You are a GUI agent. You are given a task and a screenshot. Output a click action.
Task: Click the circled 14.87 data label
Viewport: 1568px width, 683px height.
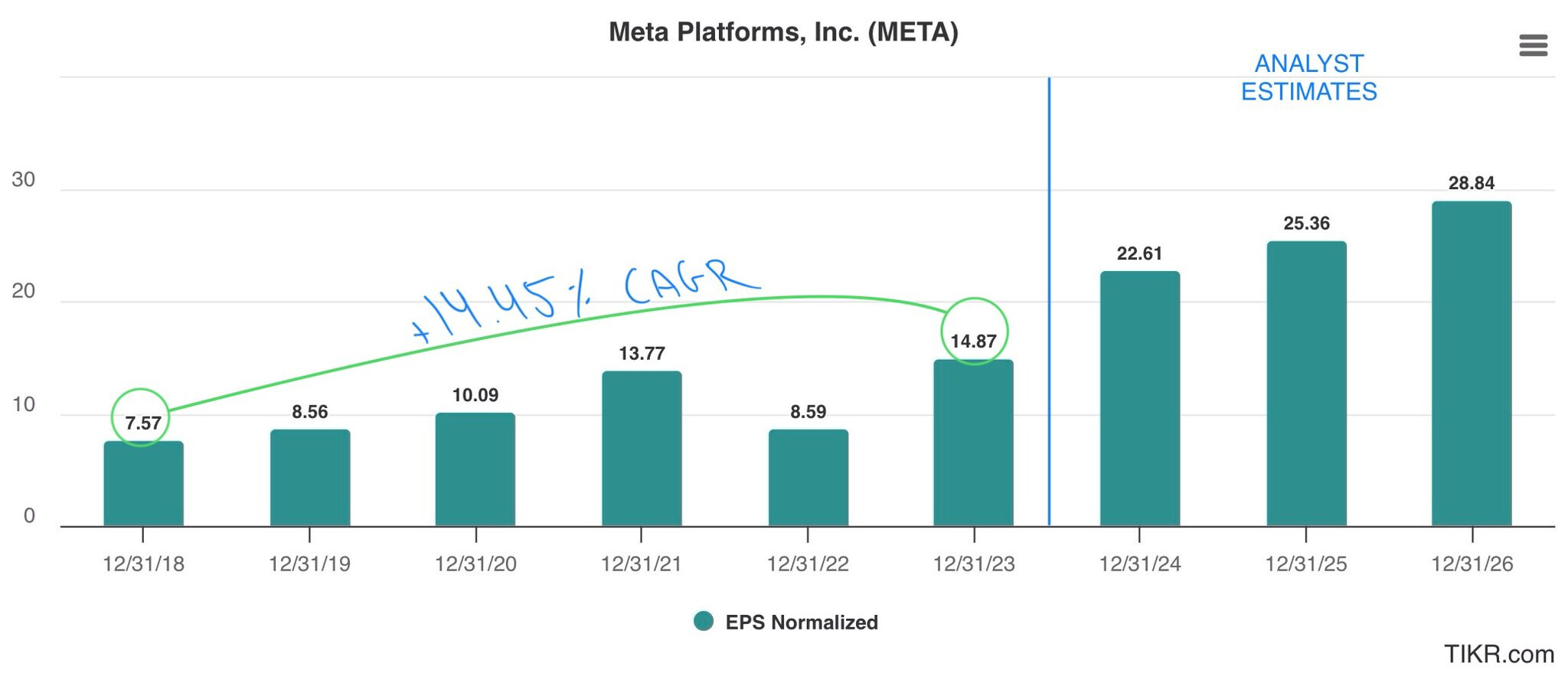973,341
